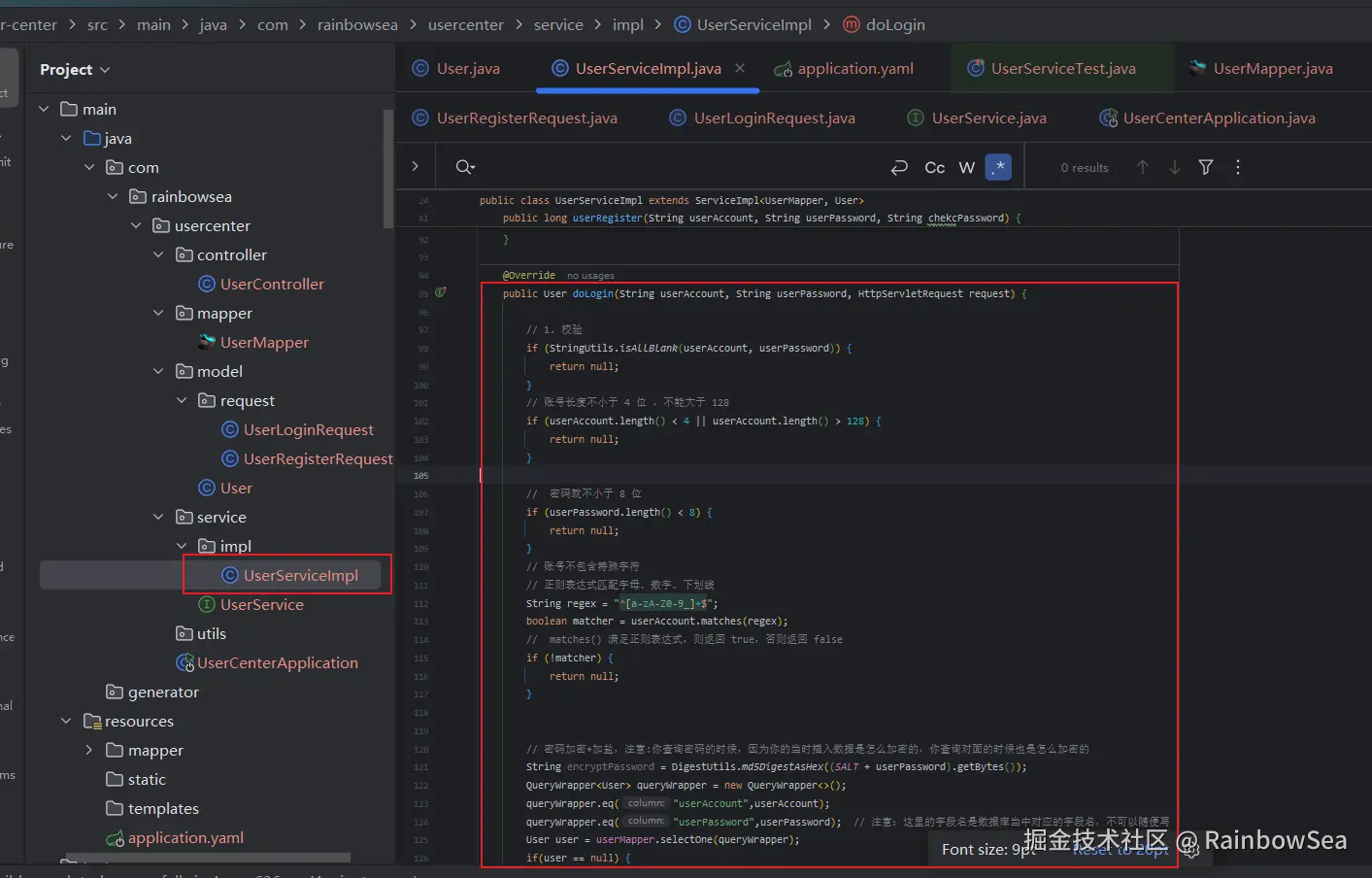Close the UserServiceImpl.java tab
1372x878 pixels.
click(x=740, y=68)
